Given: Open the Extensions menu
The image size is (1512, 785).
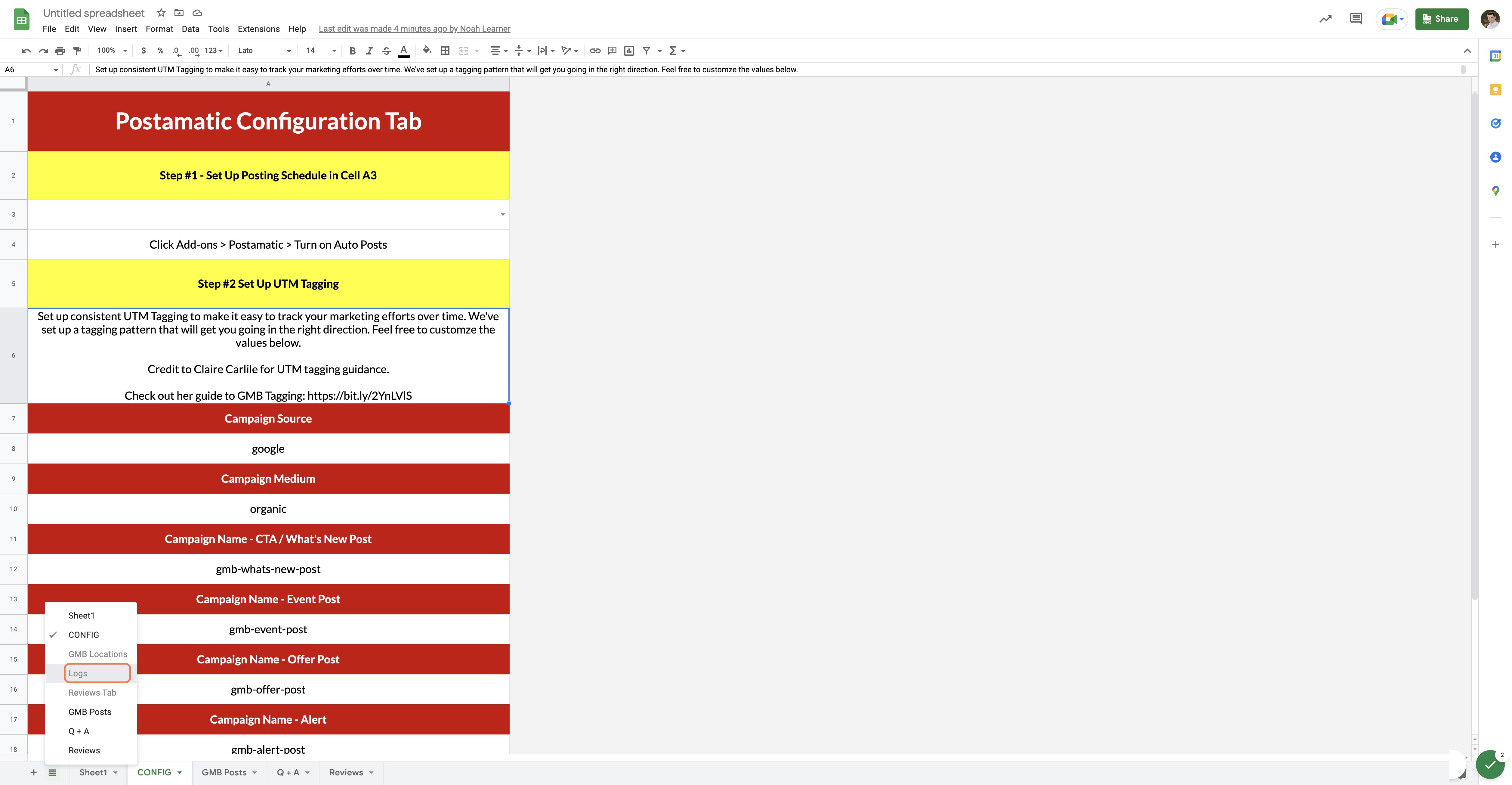Looking at the screenshot, I should tap(258, 29).
